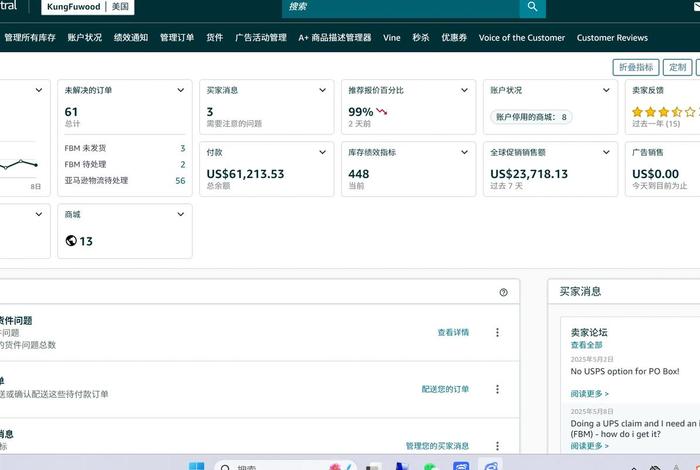Expand the 未解决的订单 card chevron
Viewport: 700px width, 470px height.
click(x=180, y=90)
